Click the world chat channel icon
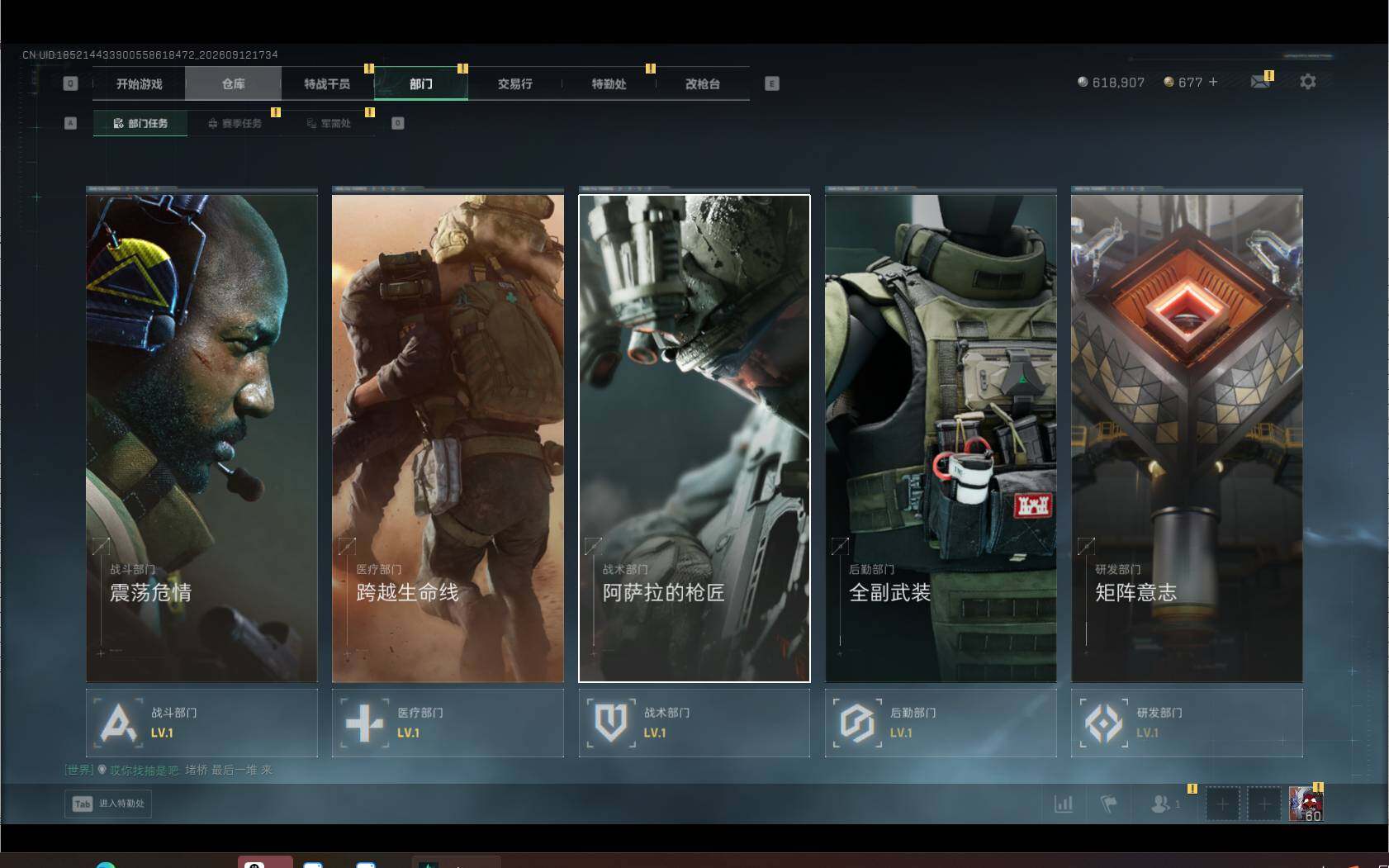1389x868 pixels. (x=102, y=769)
